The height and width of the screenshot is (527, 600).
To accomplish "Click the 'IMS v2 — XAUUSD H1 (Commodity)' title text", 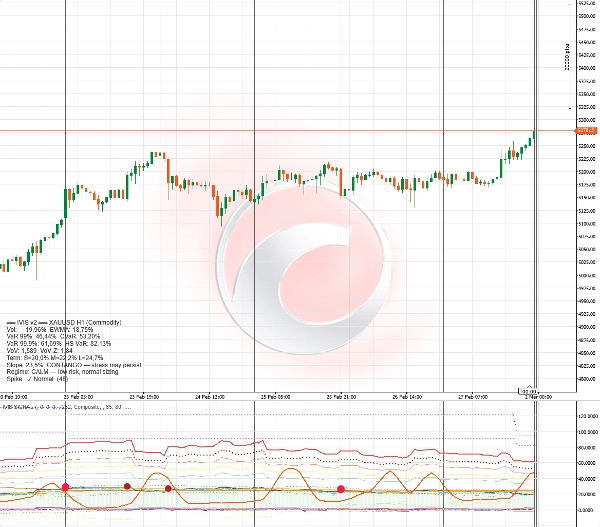I will click(x=64, y=322).
